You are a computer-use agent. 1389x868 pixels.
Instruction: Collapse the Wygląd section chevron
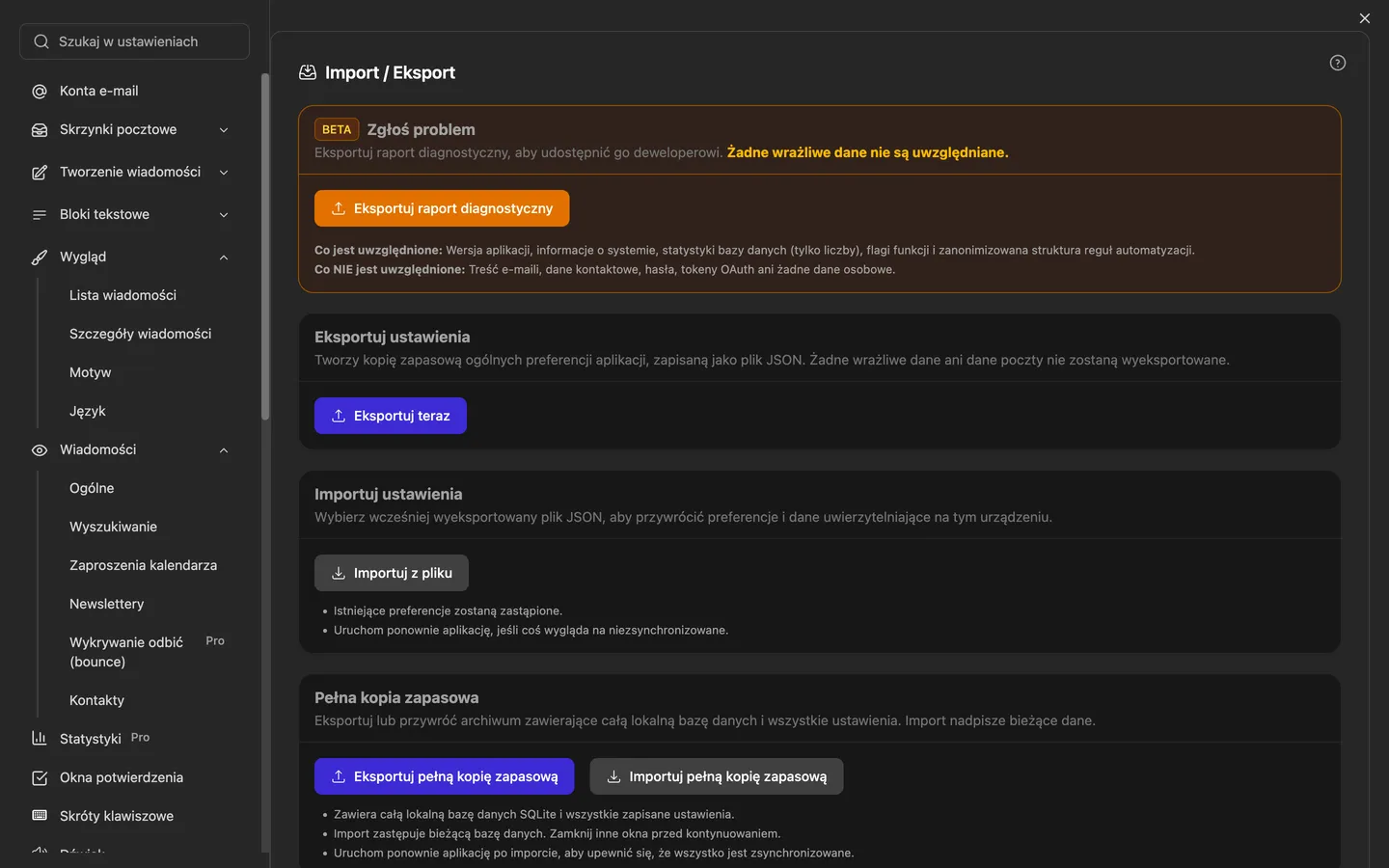click(224, 258)
